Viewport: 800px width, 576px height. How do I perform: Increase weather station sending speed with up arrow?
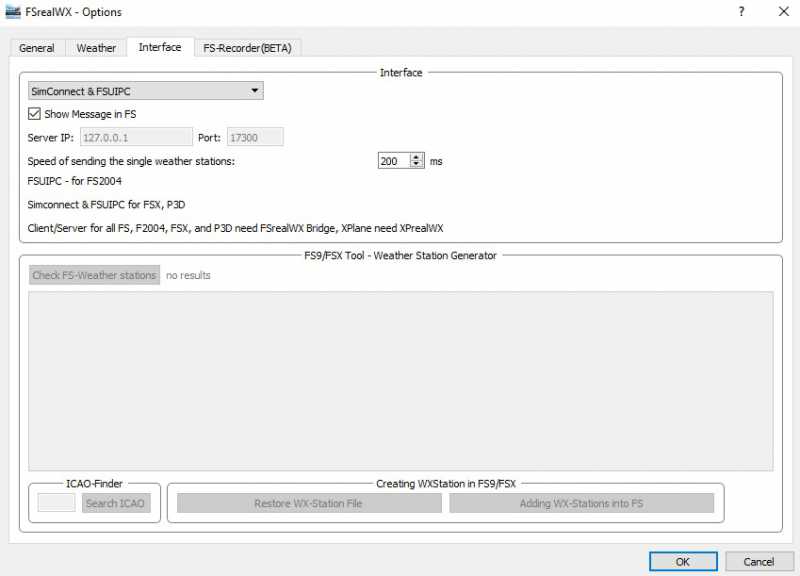coord(417,157)
